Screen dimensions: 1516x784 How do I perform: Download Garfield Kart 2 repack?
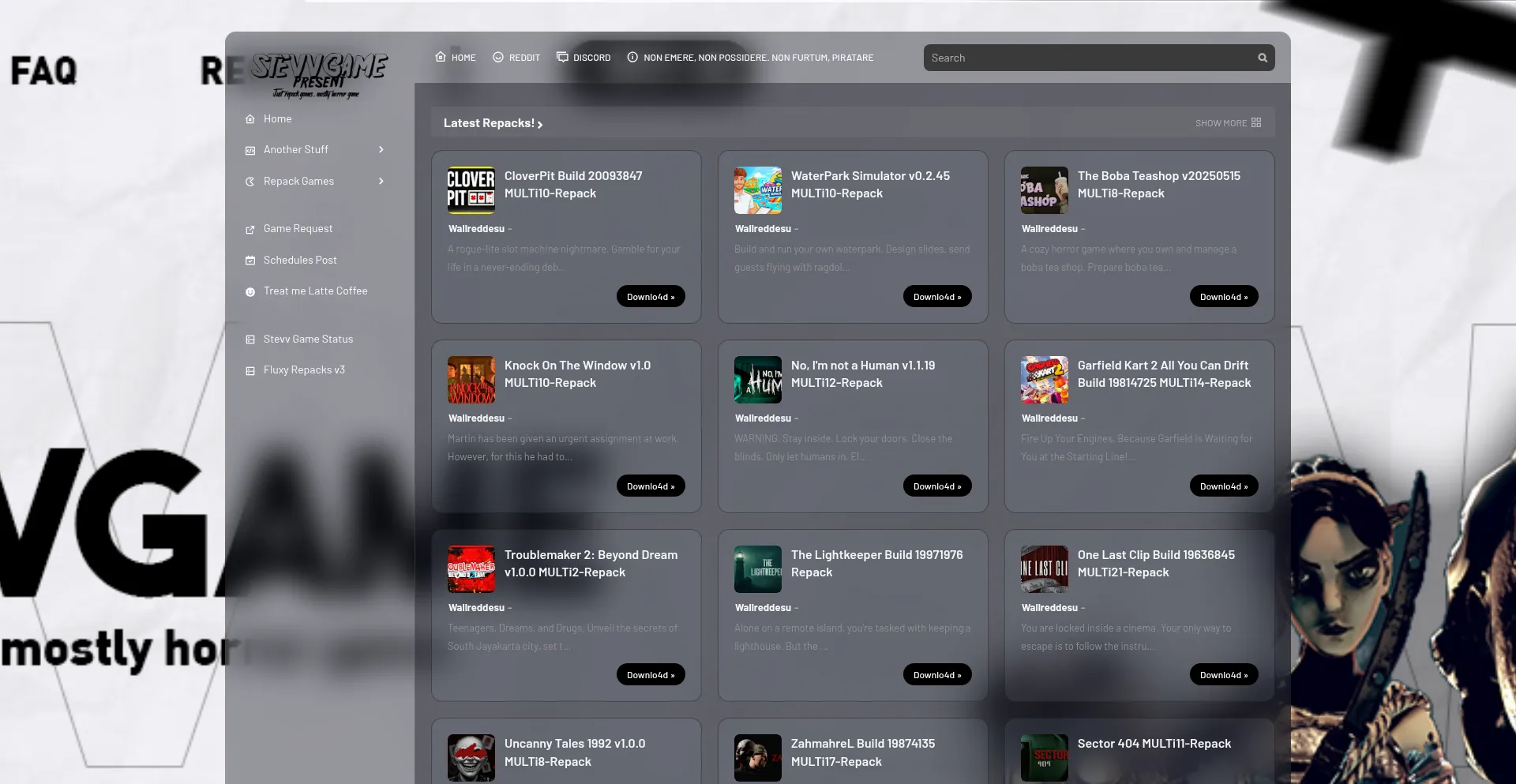[x=1223, y=486]
